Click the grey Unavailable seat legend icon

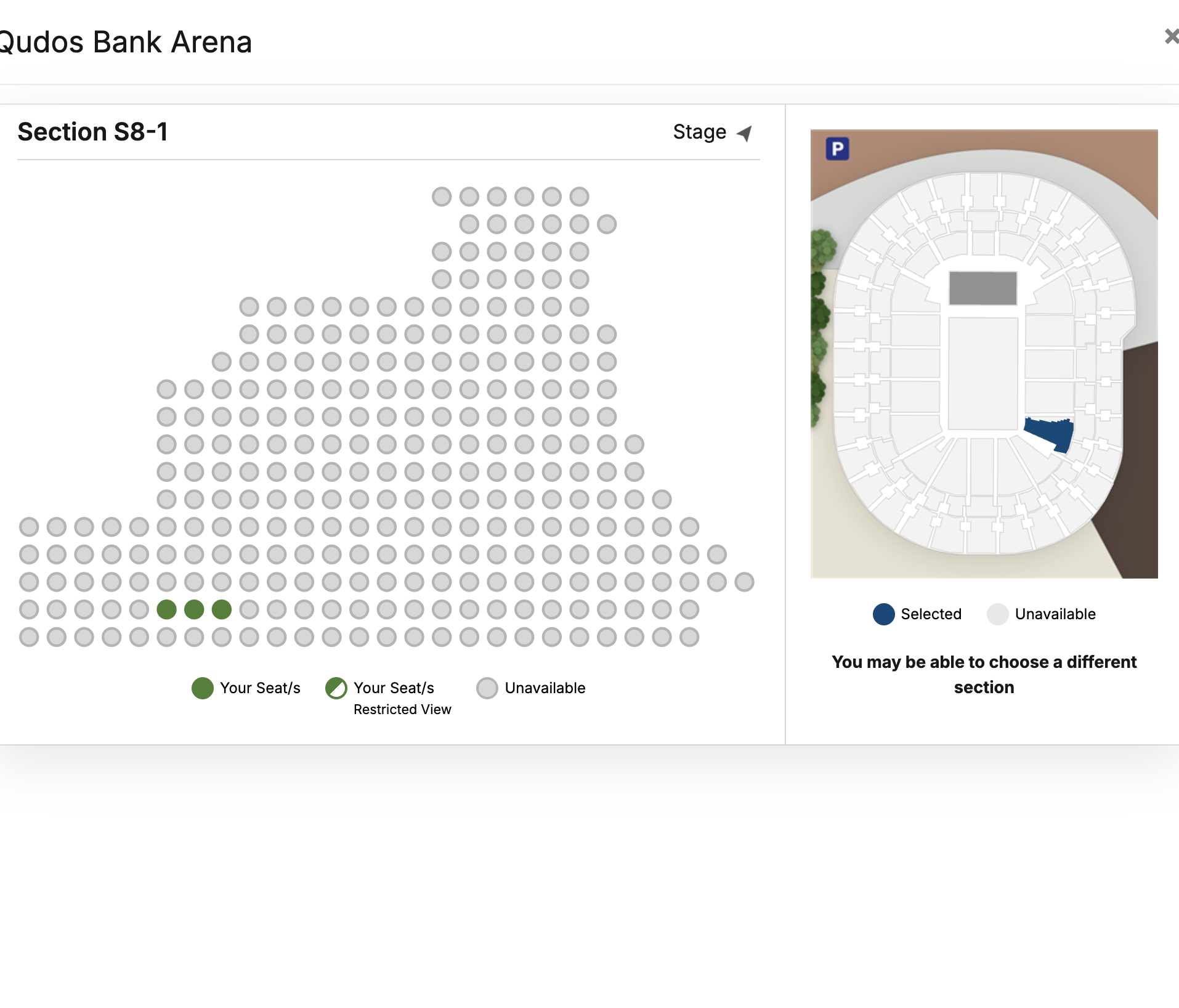(x=487, y=688)
